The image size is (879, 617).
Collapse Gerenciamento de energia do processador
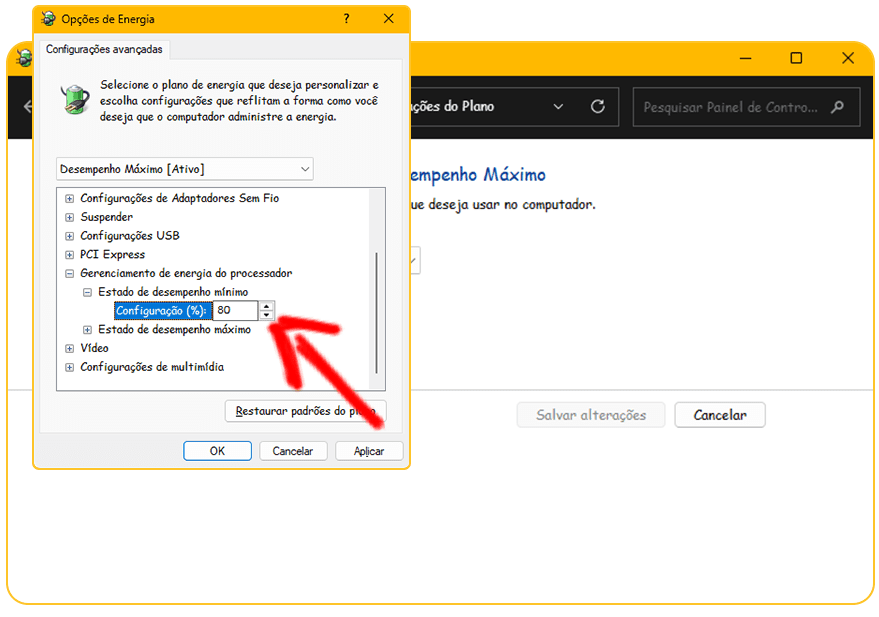click(x=70, y=273)
